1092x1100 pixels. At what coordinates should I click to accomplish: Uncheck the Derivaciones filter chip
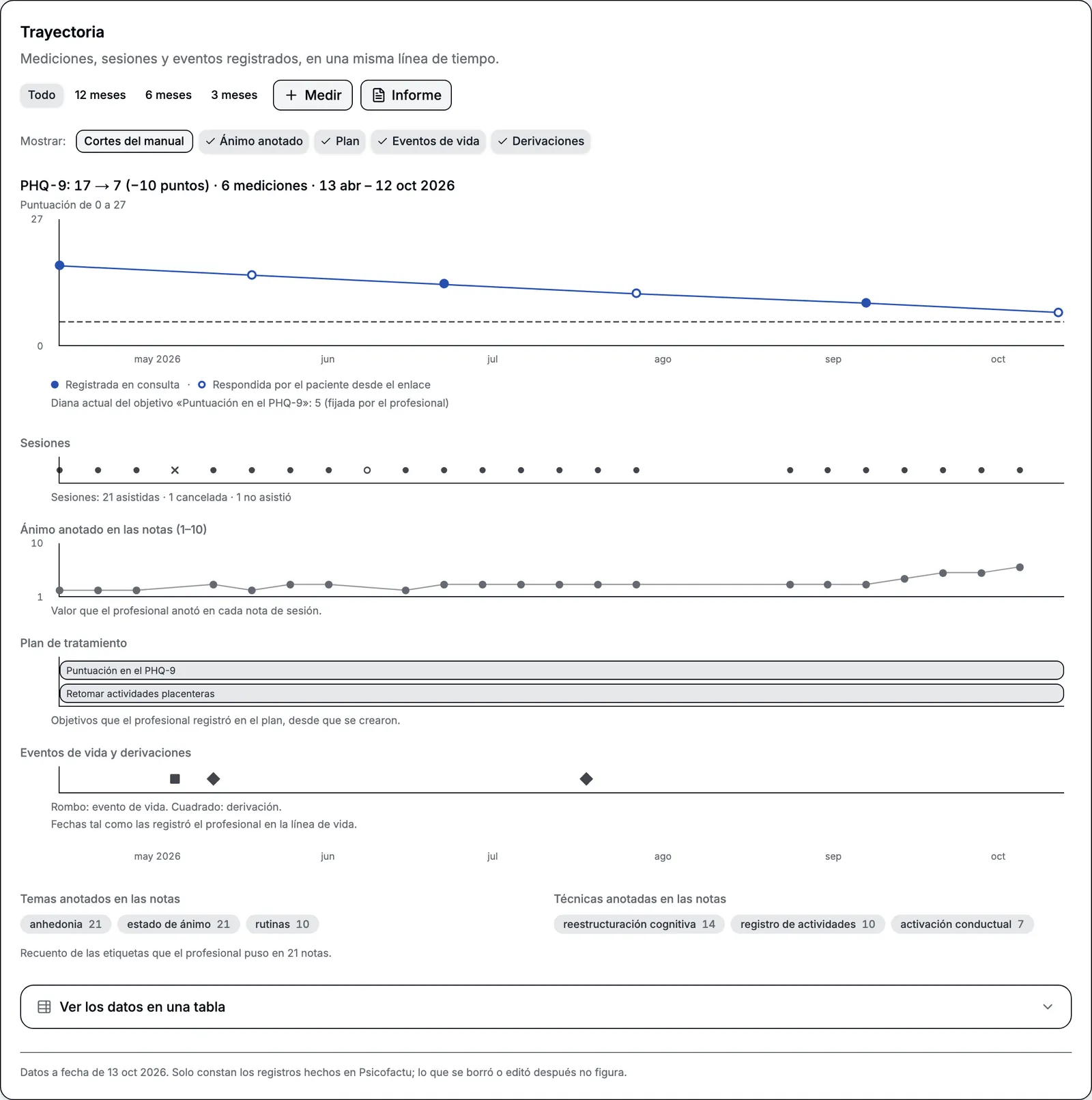pos(541,141)
